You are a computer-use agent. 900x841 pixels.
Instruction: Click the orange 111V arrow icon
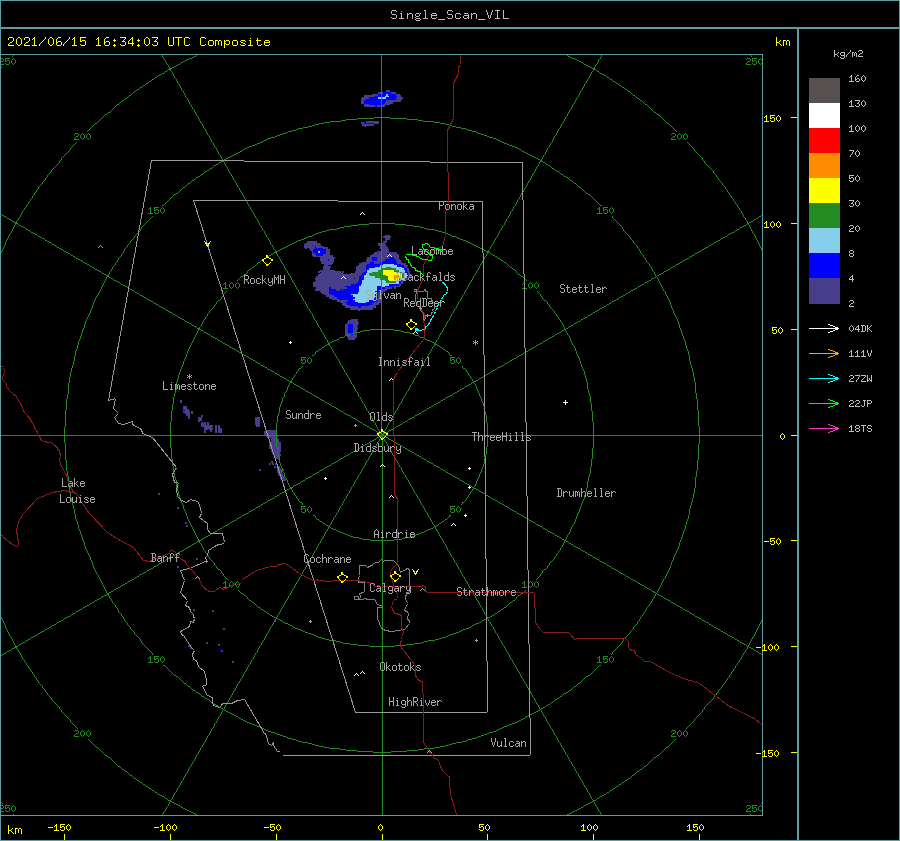point(824,354)
